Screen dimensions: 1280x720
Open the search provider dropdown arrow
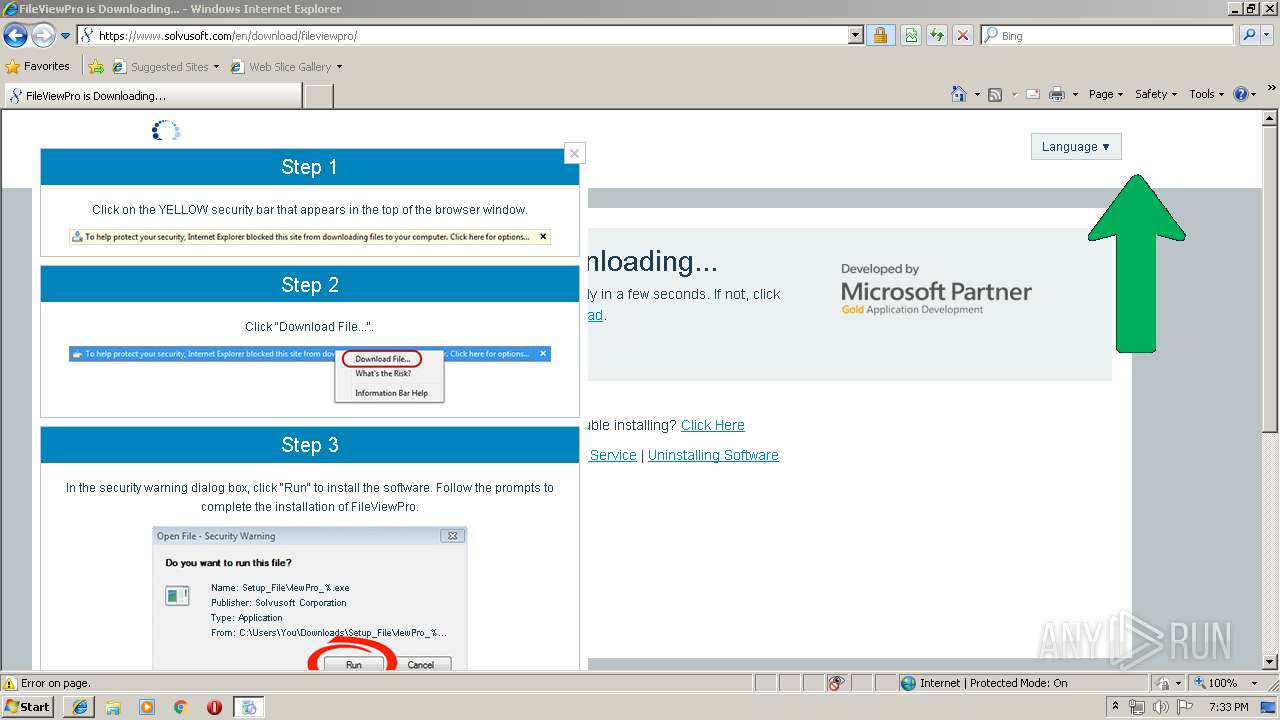click(x=1268, y=35)
